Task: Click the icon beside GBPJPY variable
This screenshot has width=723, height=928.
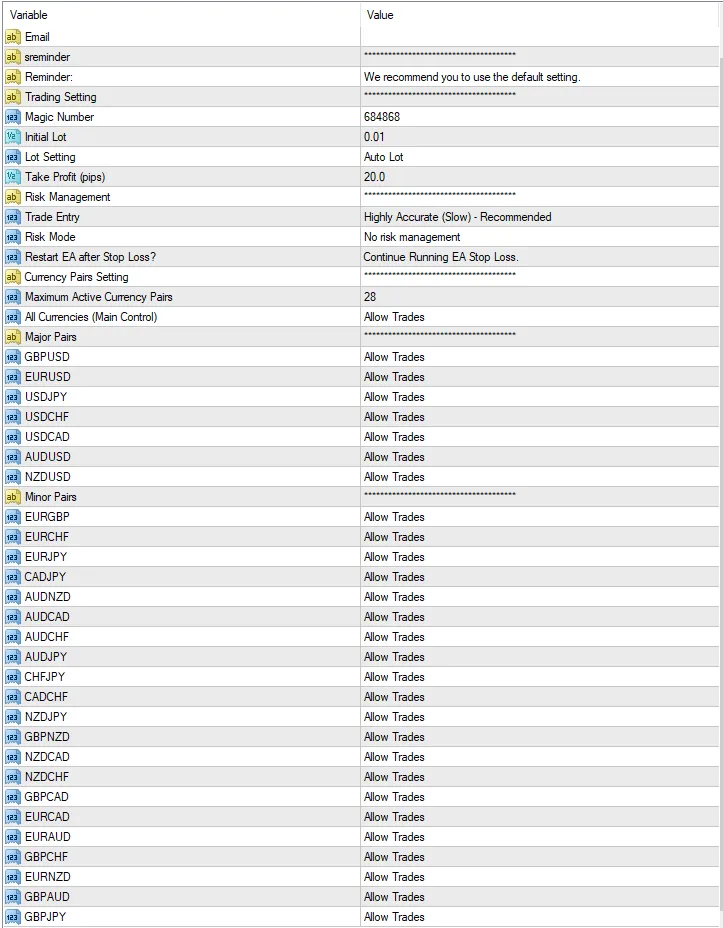Action: [12, 917]
